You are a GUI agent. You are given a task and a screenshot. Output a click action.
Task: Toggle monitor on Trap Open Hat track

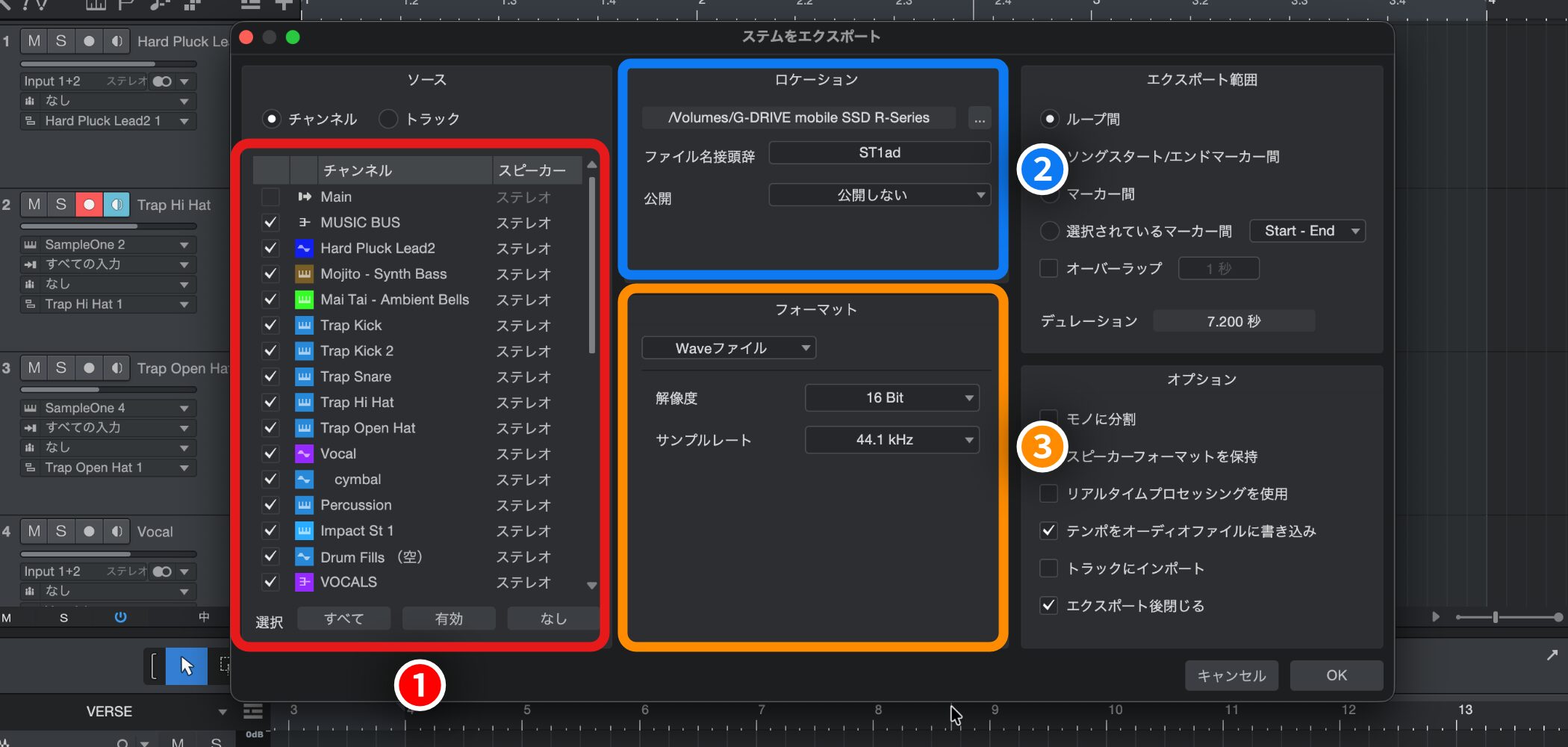tap(116, 368)
